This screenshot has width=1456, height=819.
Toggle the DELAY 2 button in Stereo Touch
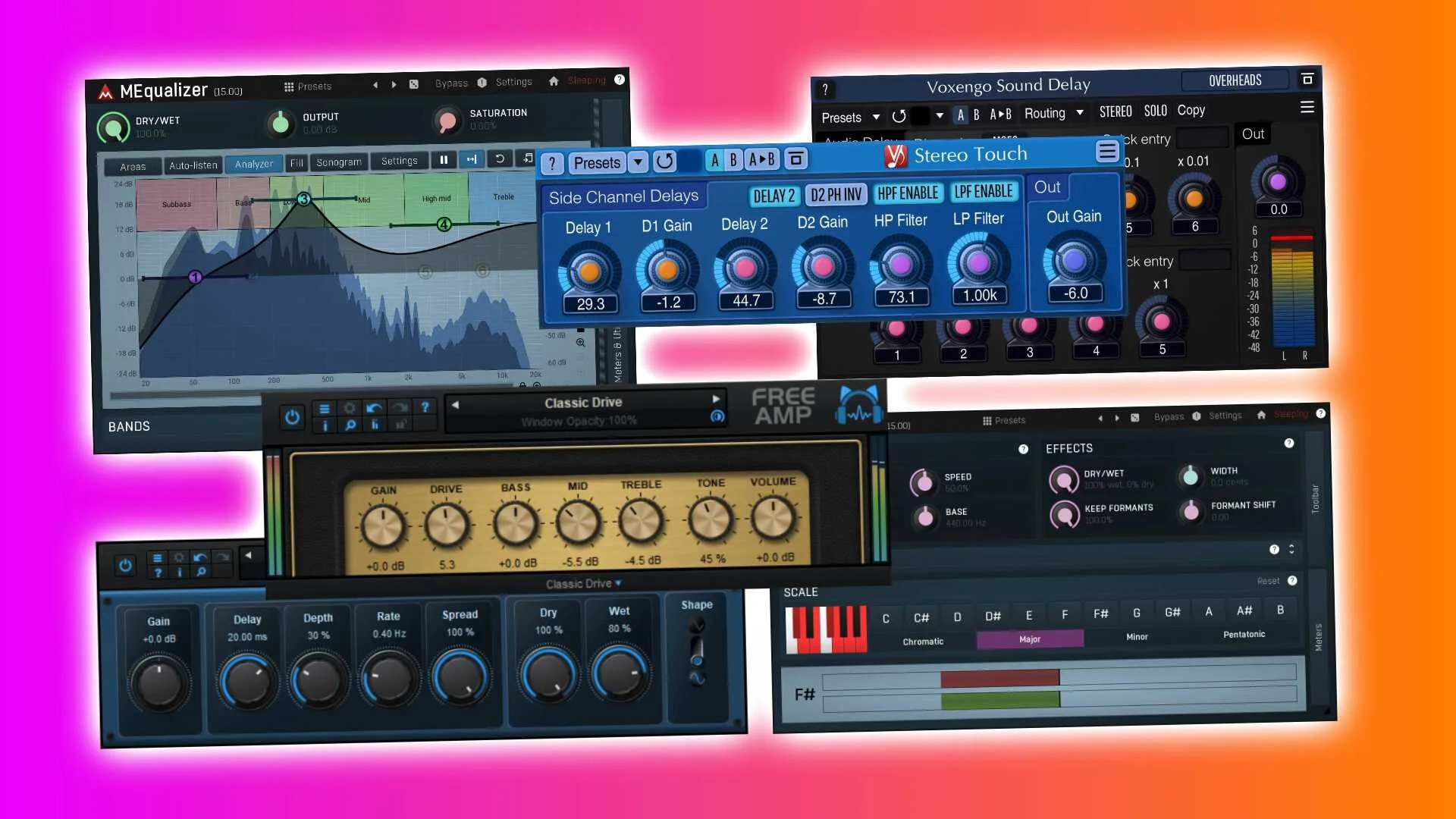[774, 196]
